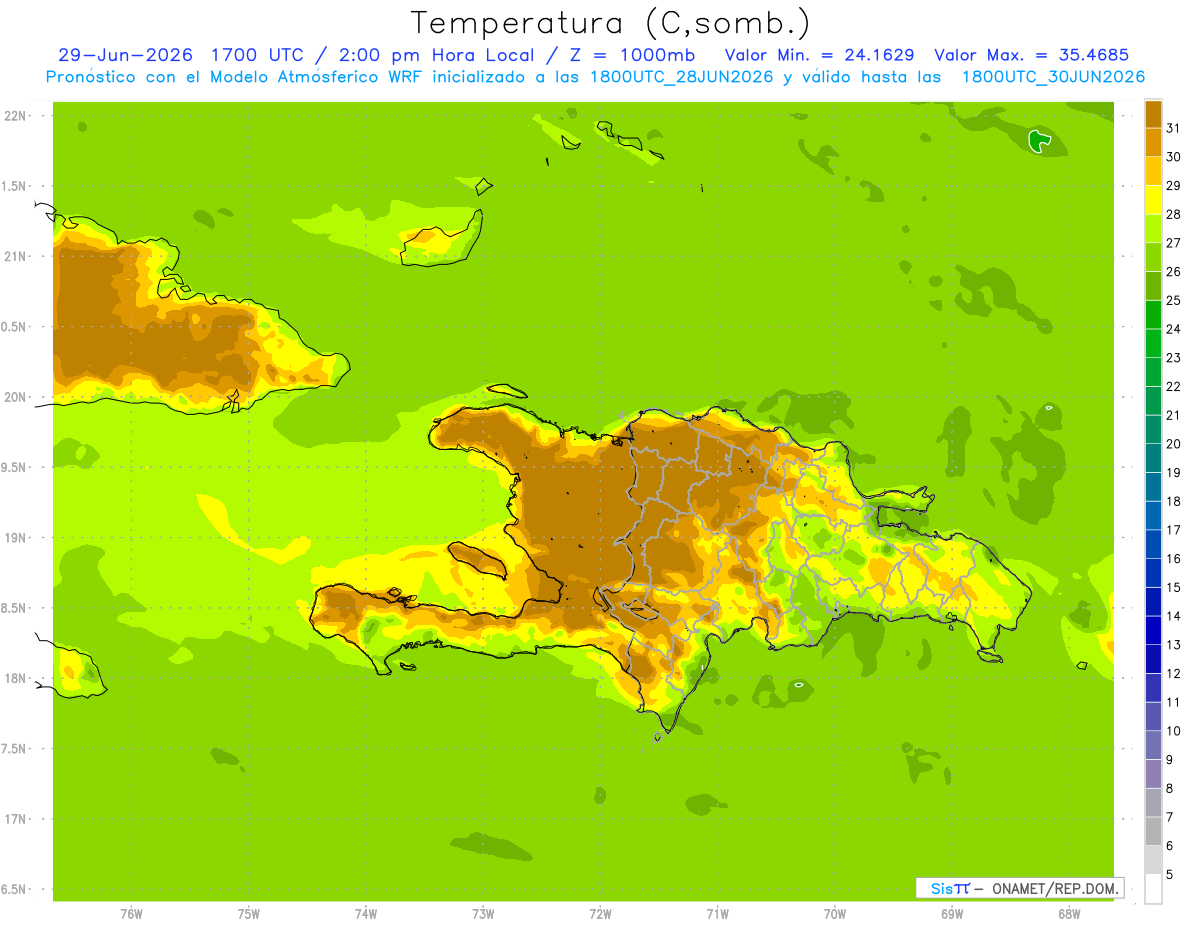
Task: Click '2:00 pm Hora Local' text
Action: [438, 55]
